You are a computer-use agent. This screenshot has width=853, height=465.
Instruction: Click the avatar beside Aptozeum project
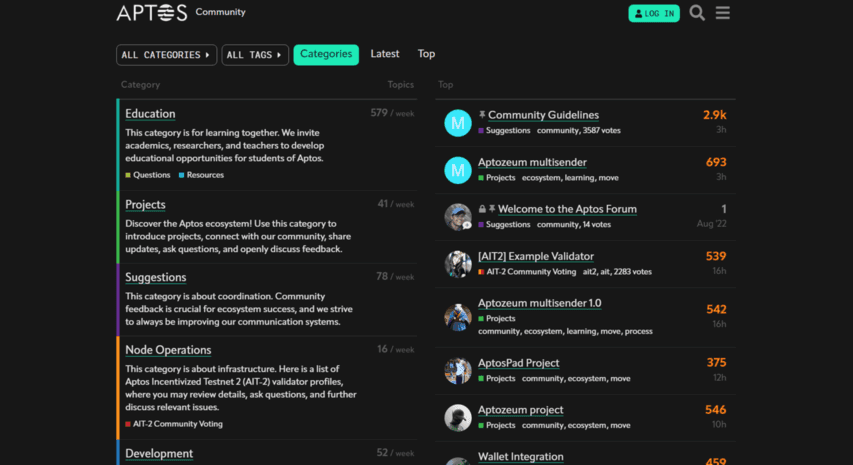(458, 418)
